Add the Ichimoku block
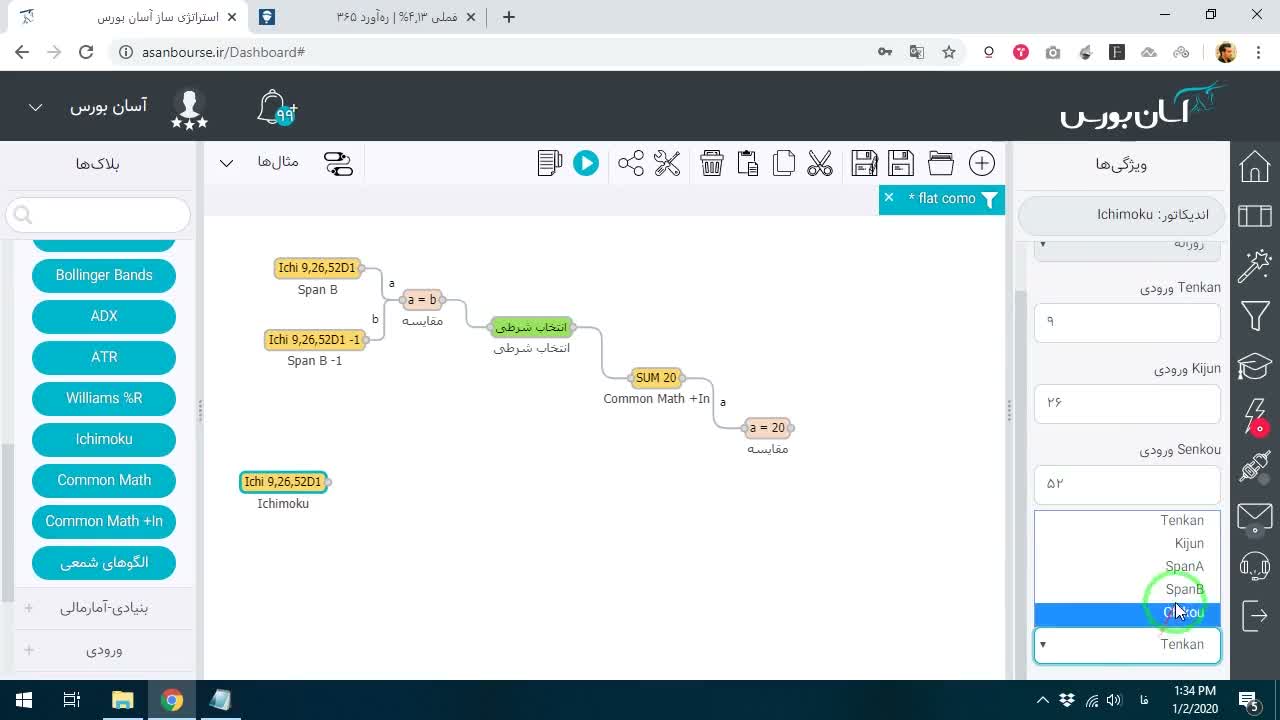1280x720 pixels. pyautogui.click(x=104, y=439)
